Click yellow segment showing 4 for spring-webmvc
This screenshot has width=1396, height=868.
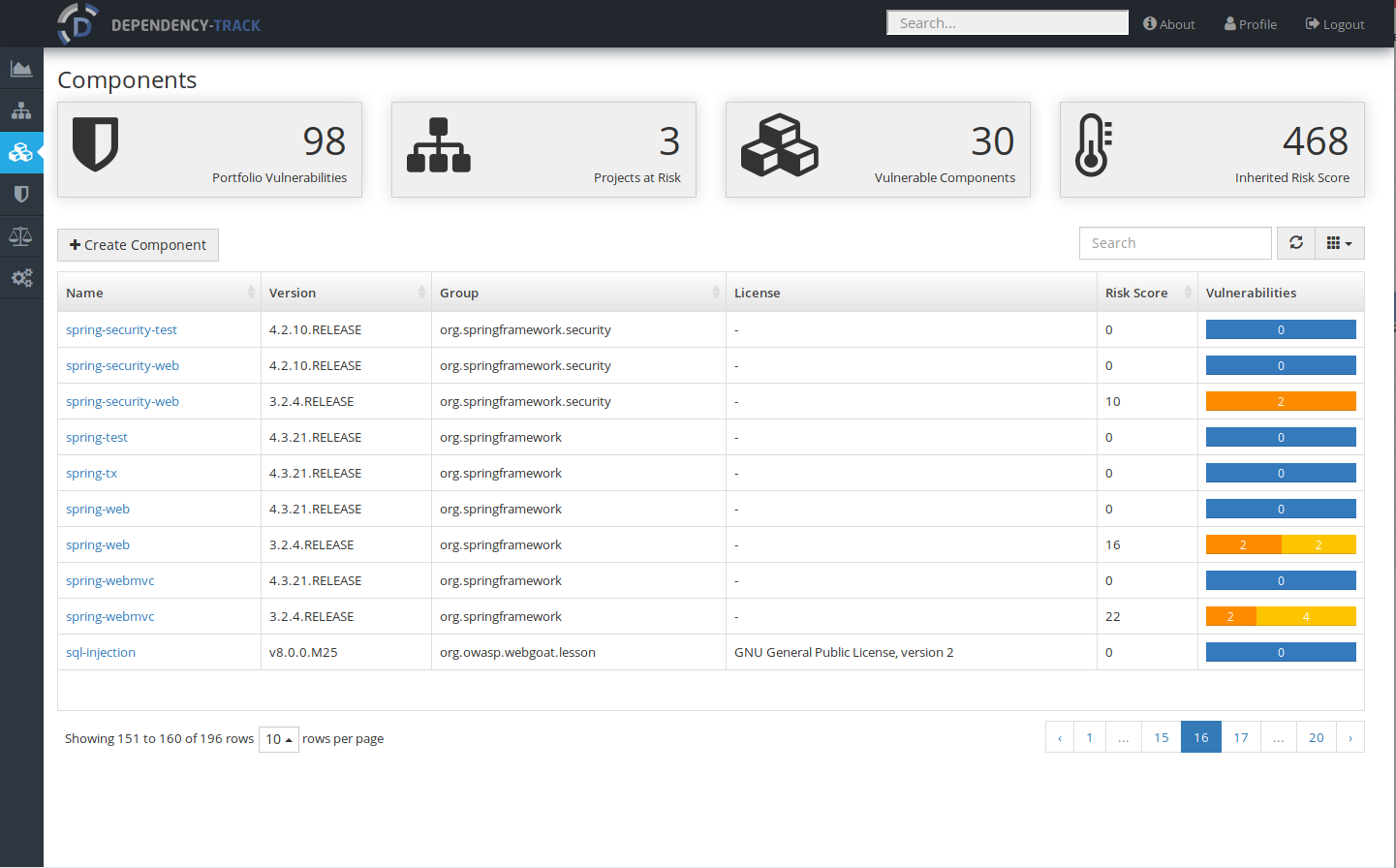click(1306, 616)
